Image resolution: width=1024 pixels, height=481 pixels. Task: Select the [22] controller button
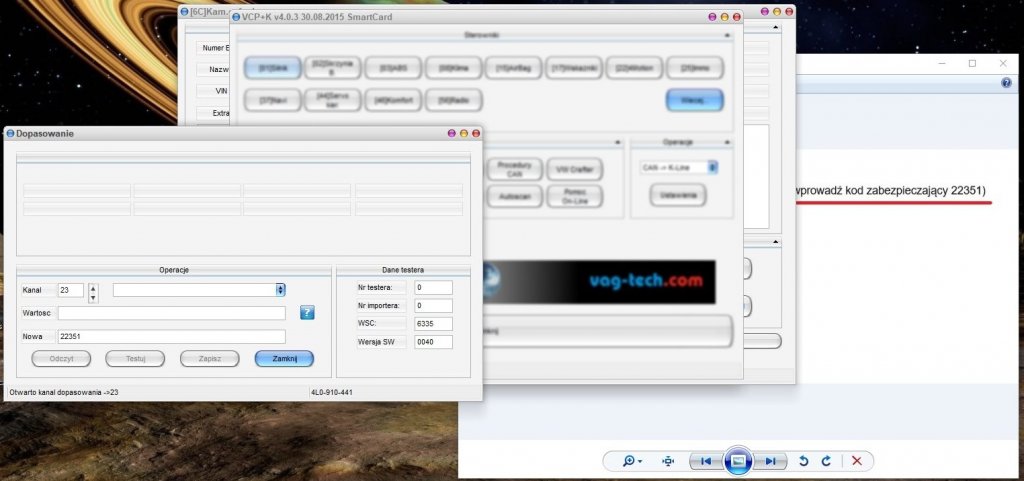pyautogui.click(x=634, y=68)
